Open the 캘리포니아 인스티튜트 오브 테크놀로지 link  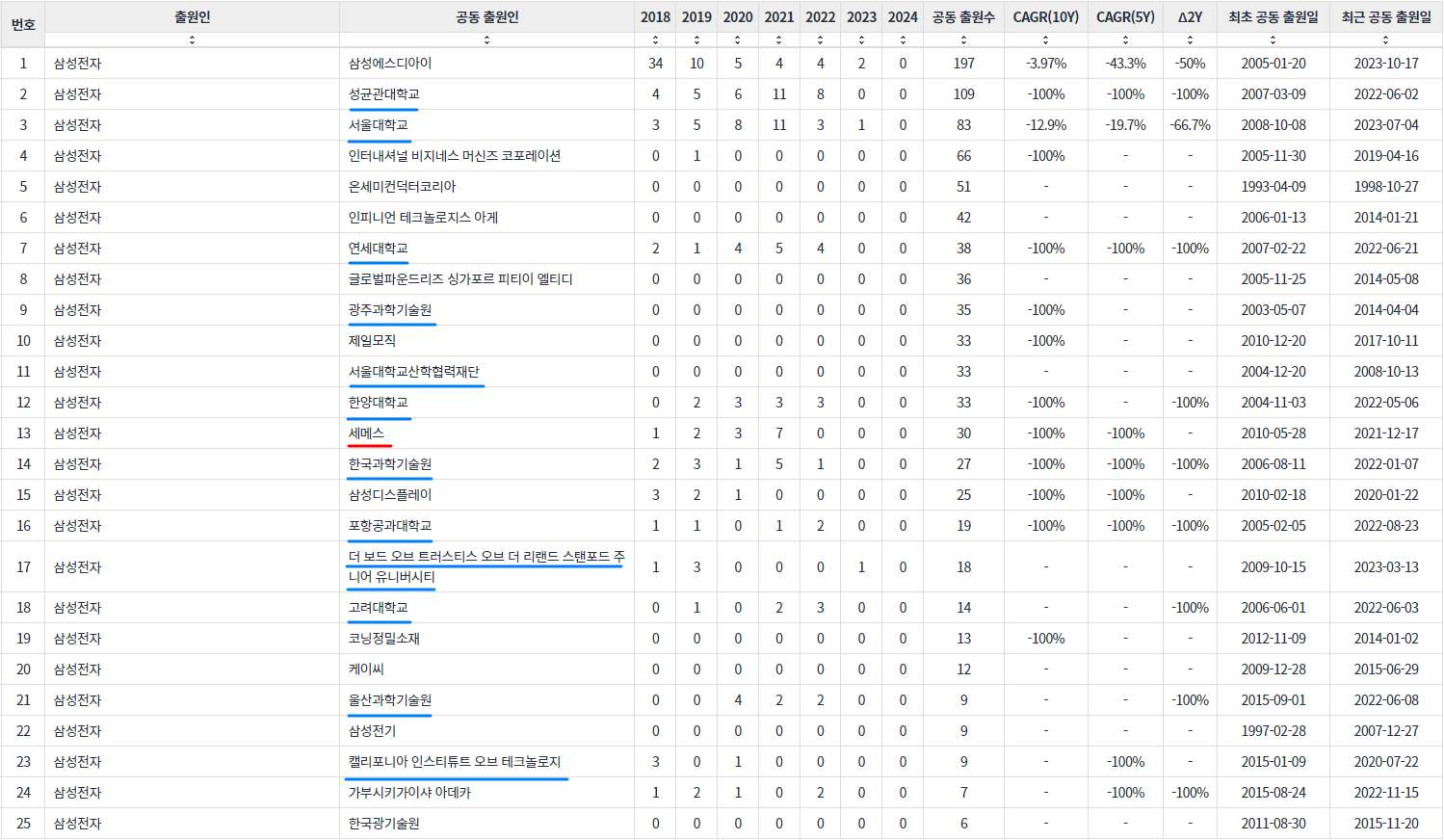point(455,762)
